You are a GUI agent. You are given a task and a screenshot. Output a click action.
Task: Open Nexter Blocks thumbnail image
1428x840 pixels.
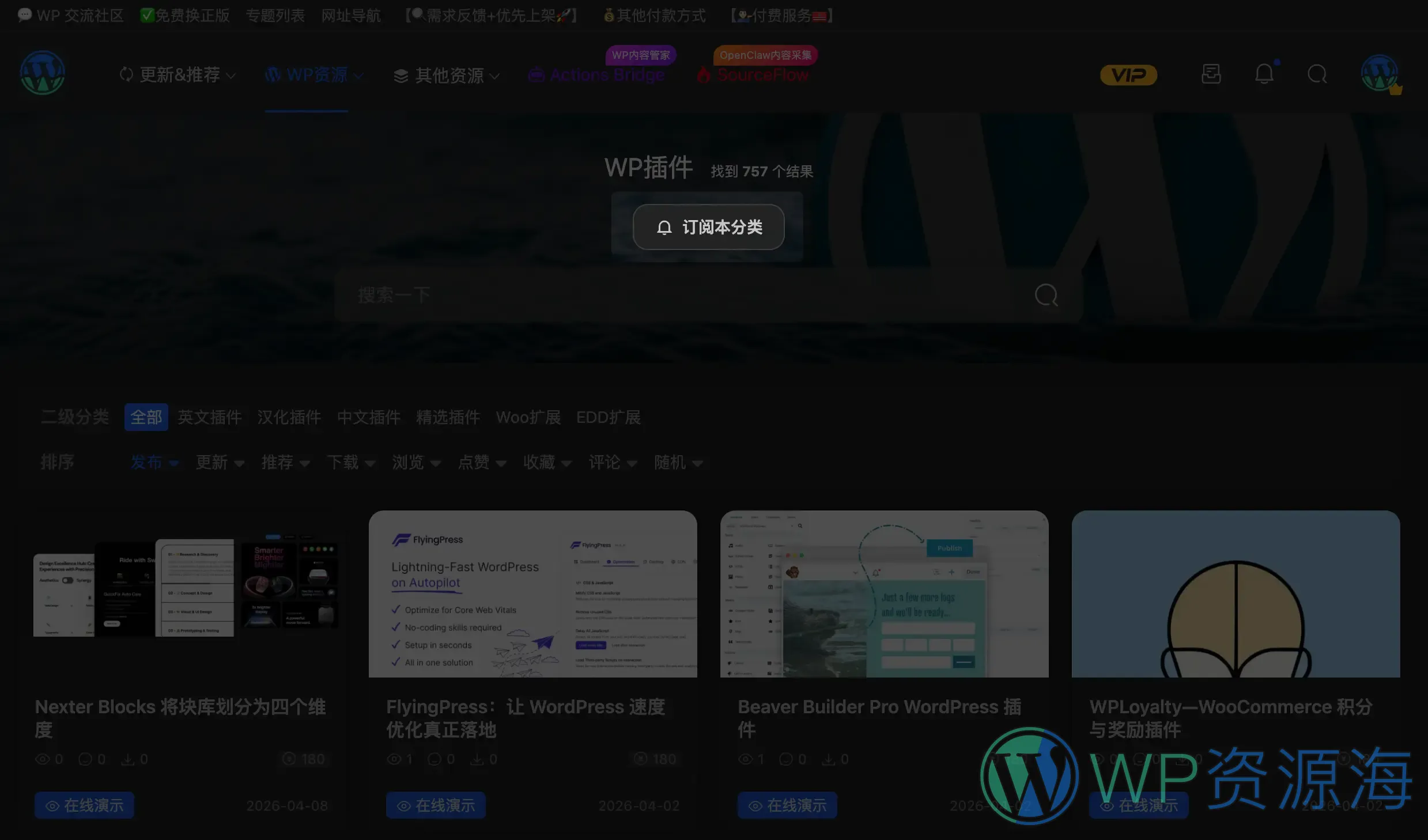[x=182, y=594]
